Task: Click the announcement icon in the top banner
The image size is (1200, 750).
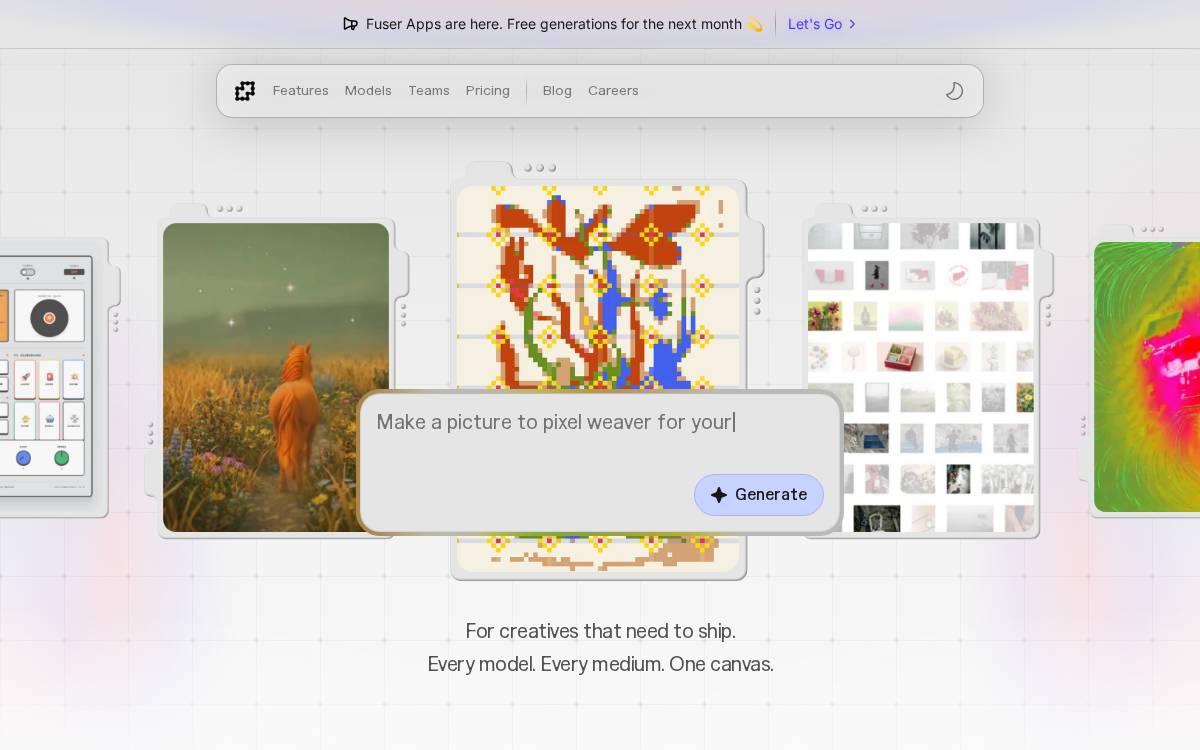Action: 350,24
